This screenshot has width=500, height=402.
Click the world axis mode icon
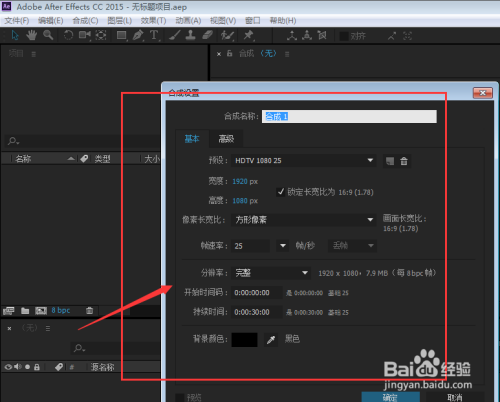[x=307, y=35]
